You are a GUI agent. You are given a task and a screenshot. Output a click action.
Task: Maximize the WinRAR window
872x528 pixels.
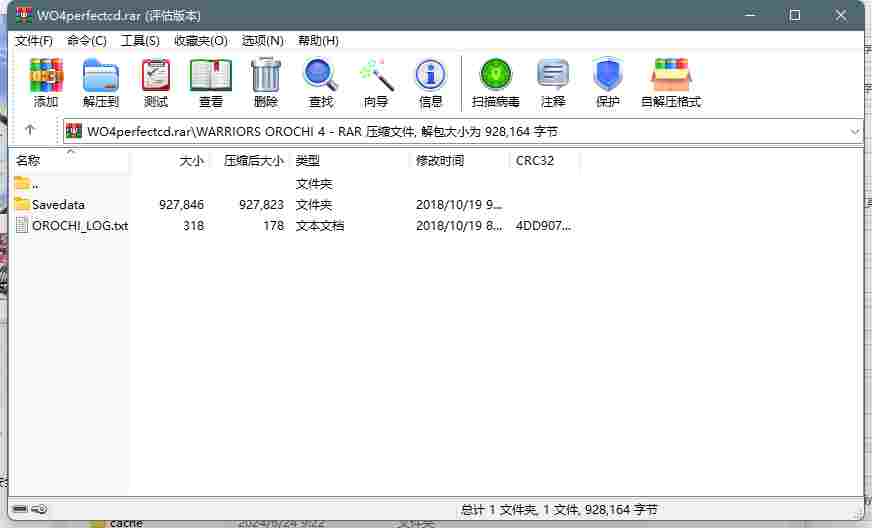[x=794, y=15]
